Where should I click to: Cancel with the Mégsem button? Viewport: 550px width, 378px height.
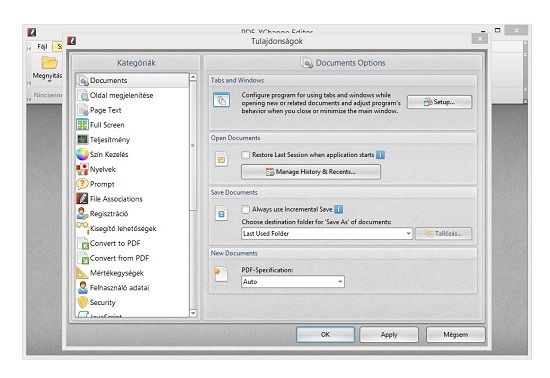tap(456, 335)
